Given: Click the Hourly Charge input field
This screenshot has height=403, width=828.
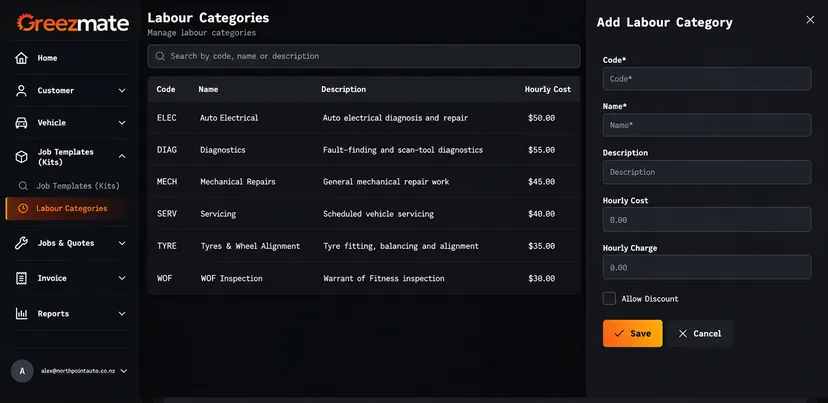Looking at the screenshot, I should [x=707, y=267].
